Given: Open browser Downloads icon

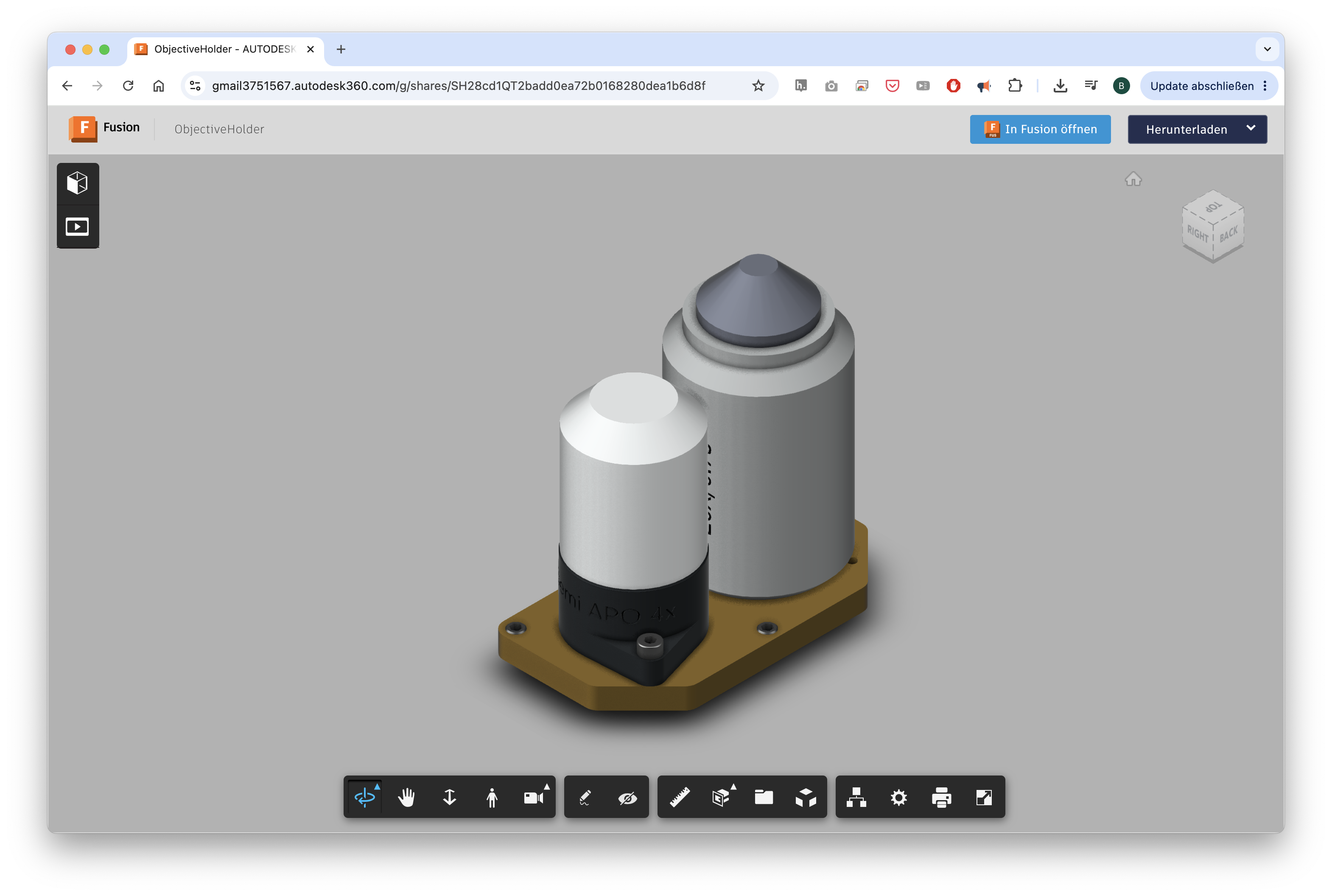Looking at the screenshot, I should tap(1060, 86).
